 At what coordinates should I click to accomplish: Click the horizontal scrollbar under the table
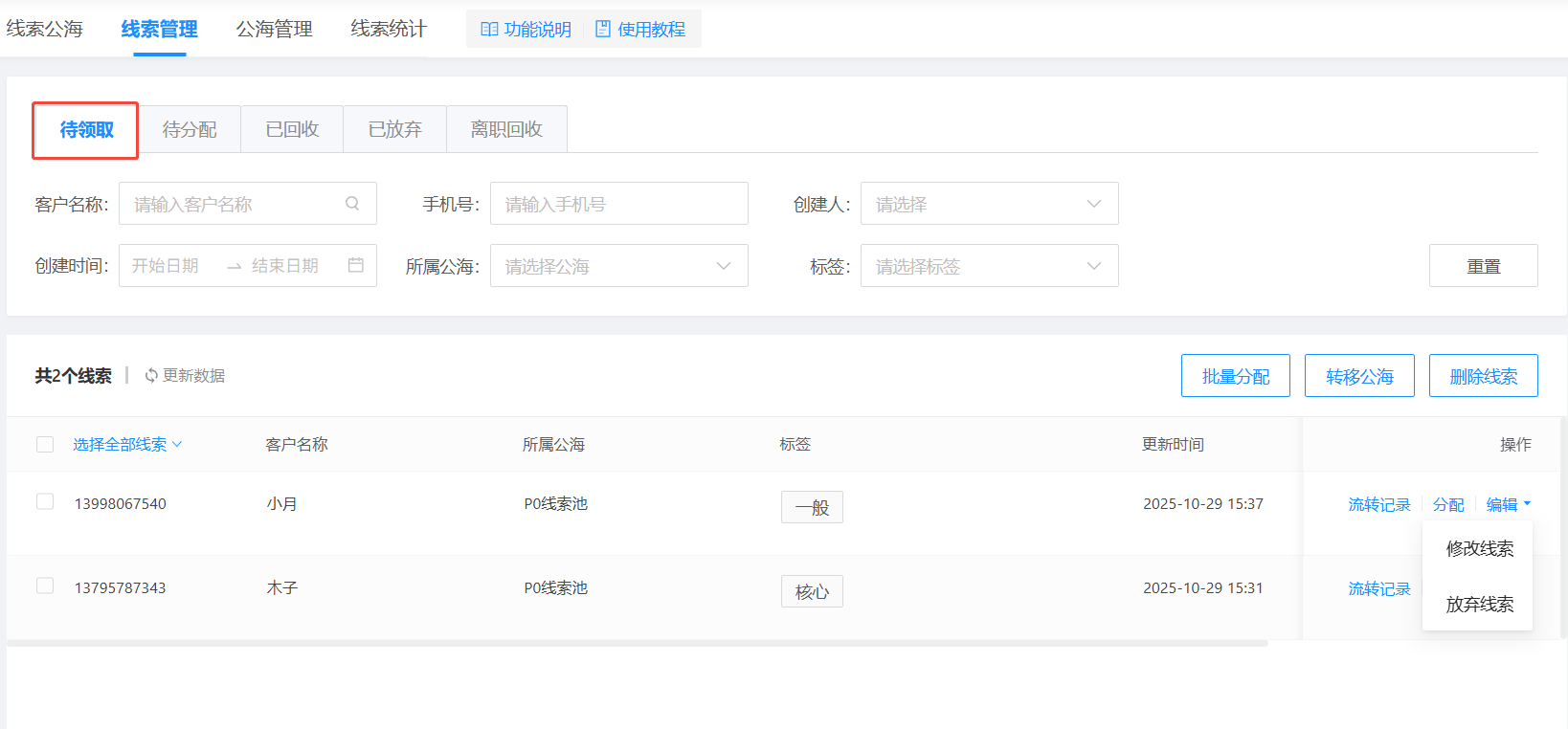click(x=637, y=644)
